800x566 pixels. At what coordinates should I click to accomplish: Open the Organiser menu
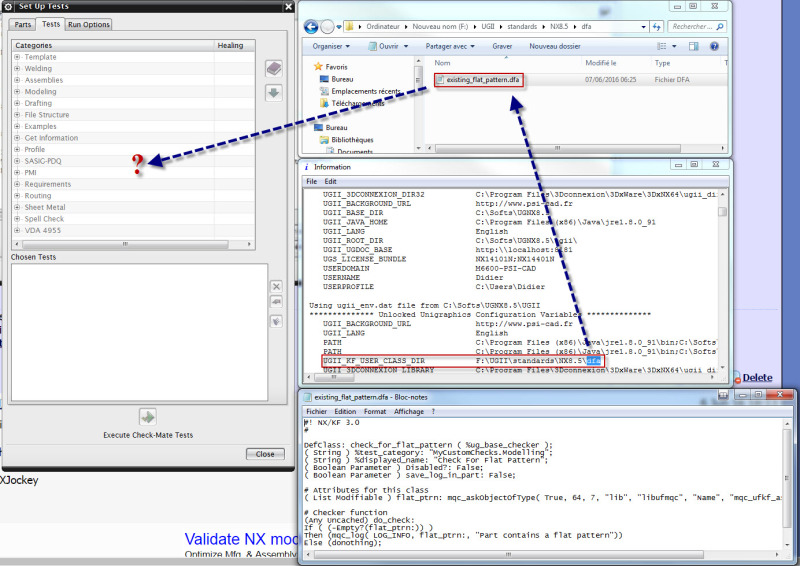[331, 46]
